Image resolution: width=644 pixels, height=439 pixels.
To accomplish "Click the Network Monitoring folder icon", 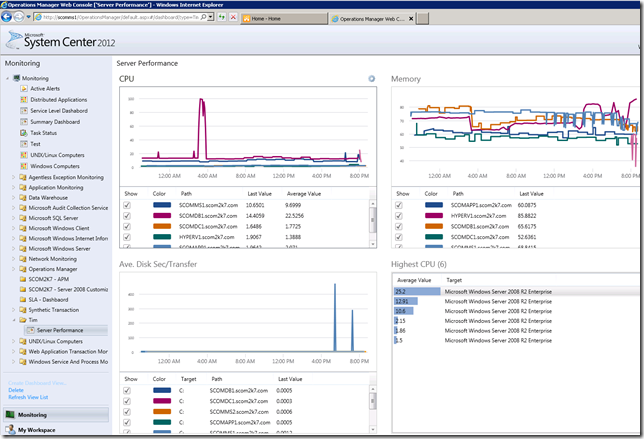I will pos(23,259).
